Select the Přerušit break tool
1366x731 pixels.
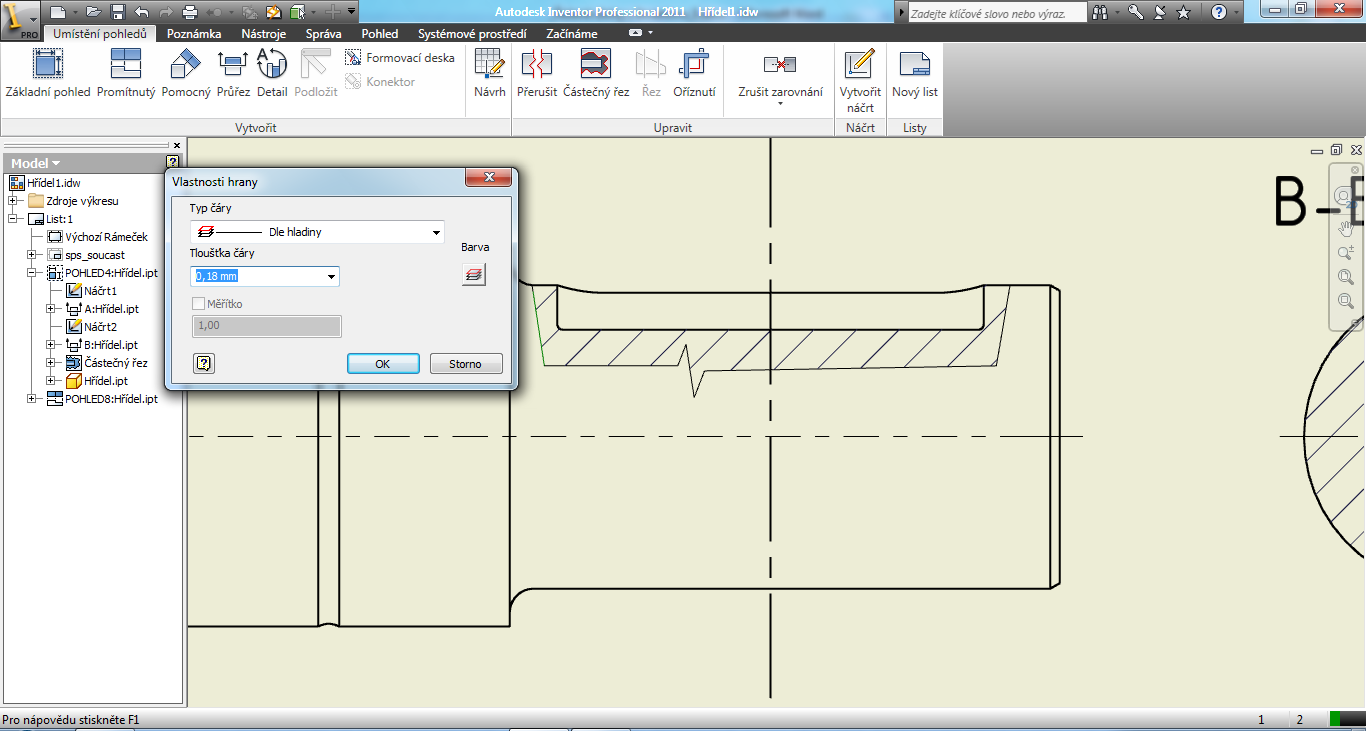click(x=537, y=73)
